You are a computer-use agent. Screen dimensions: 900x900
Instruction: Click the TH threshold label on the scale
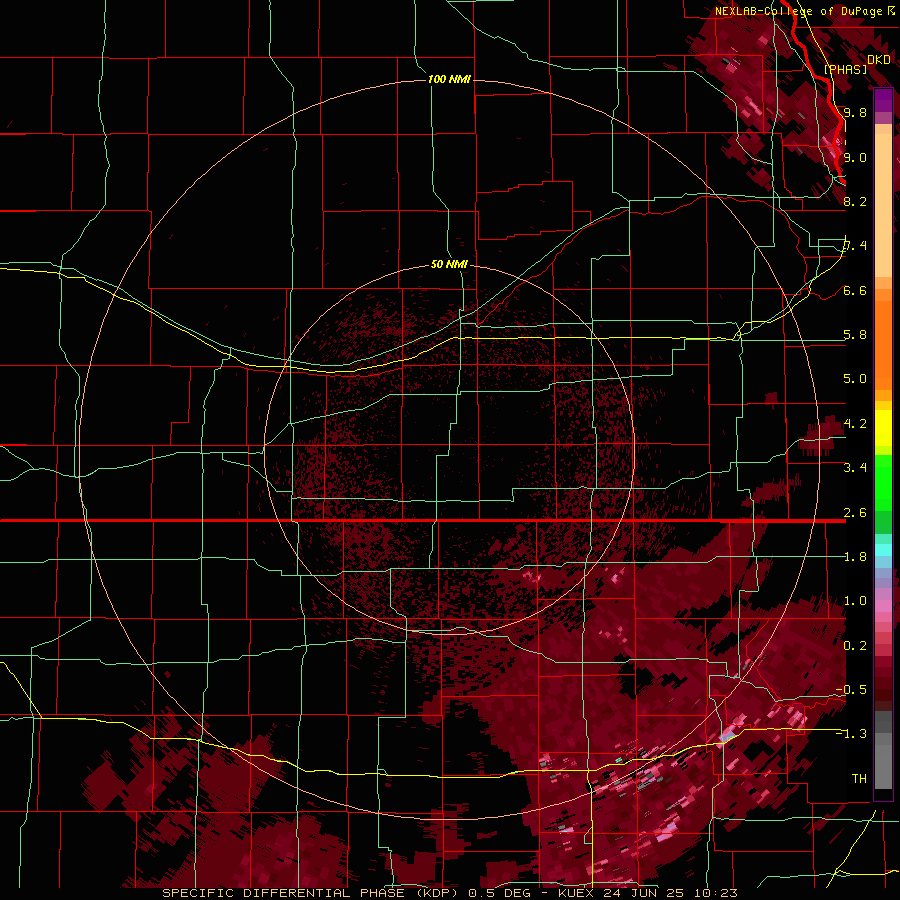coord(859,779)
